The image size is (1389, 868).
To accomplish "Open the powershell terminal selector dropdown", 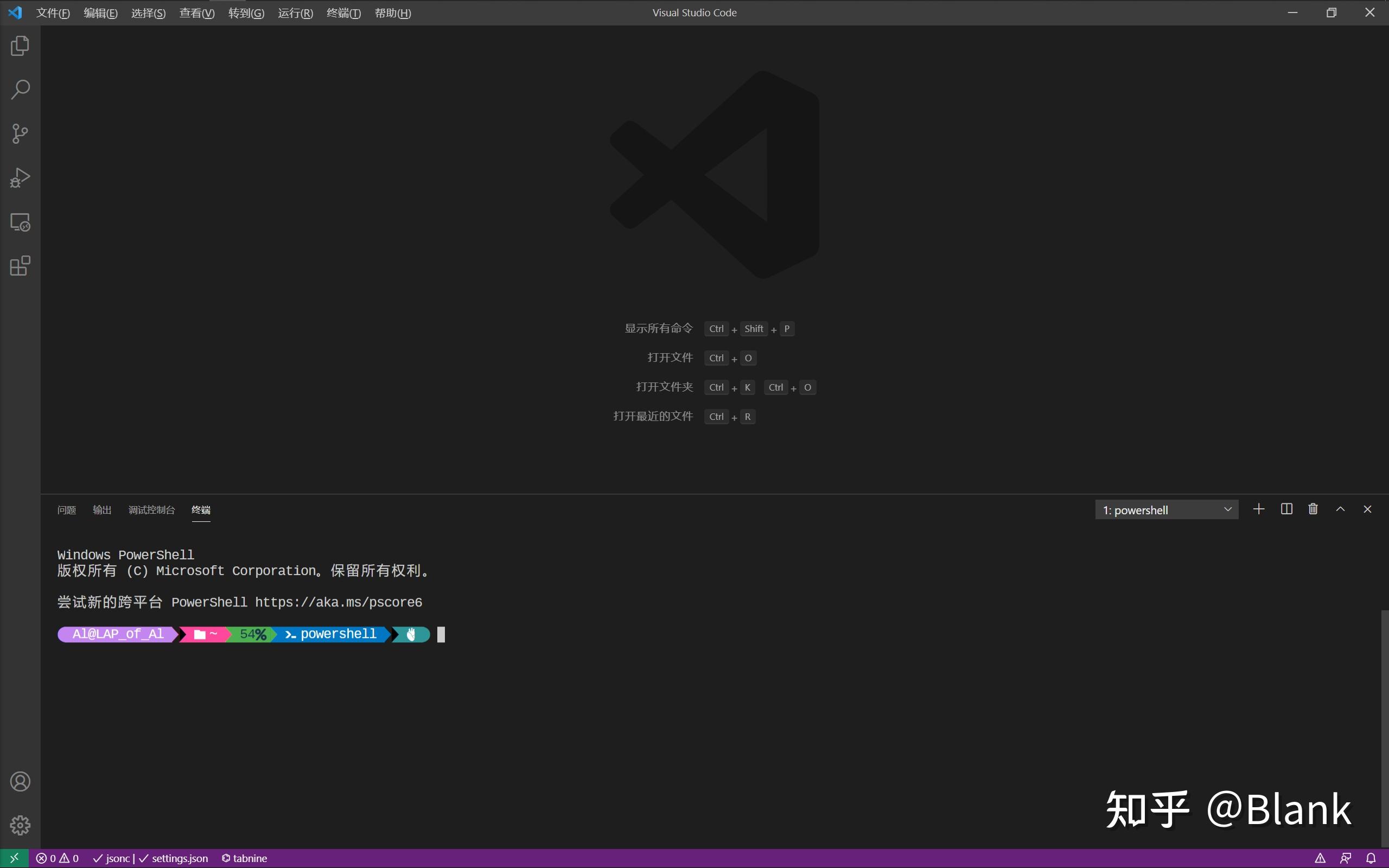I will coord(1167,510).
